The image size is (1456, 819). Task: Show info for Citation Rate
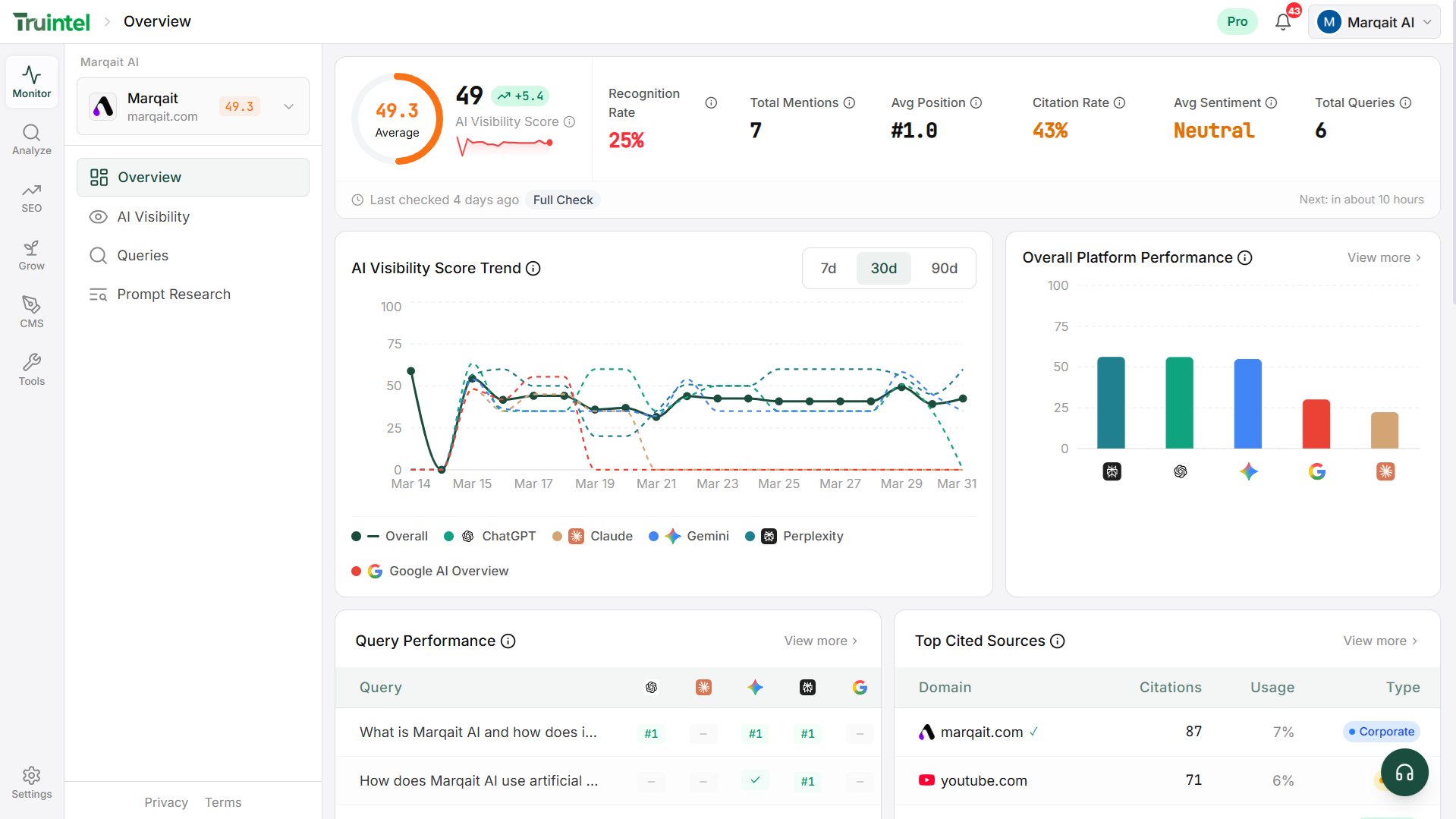pos(1119,103)
